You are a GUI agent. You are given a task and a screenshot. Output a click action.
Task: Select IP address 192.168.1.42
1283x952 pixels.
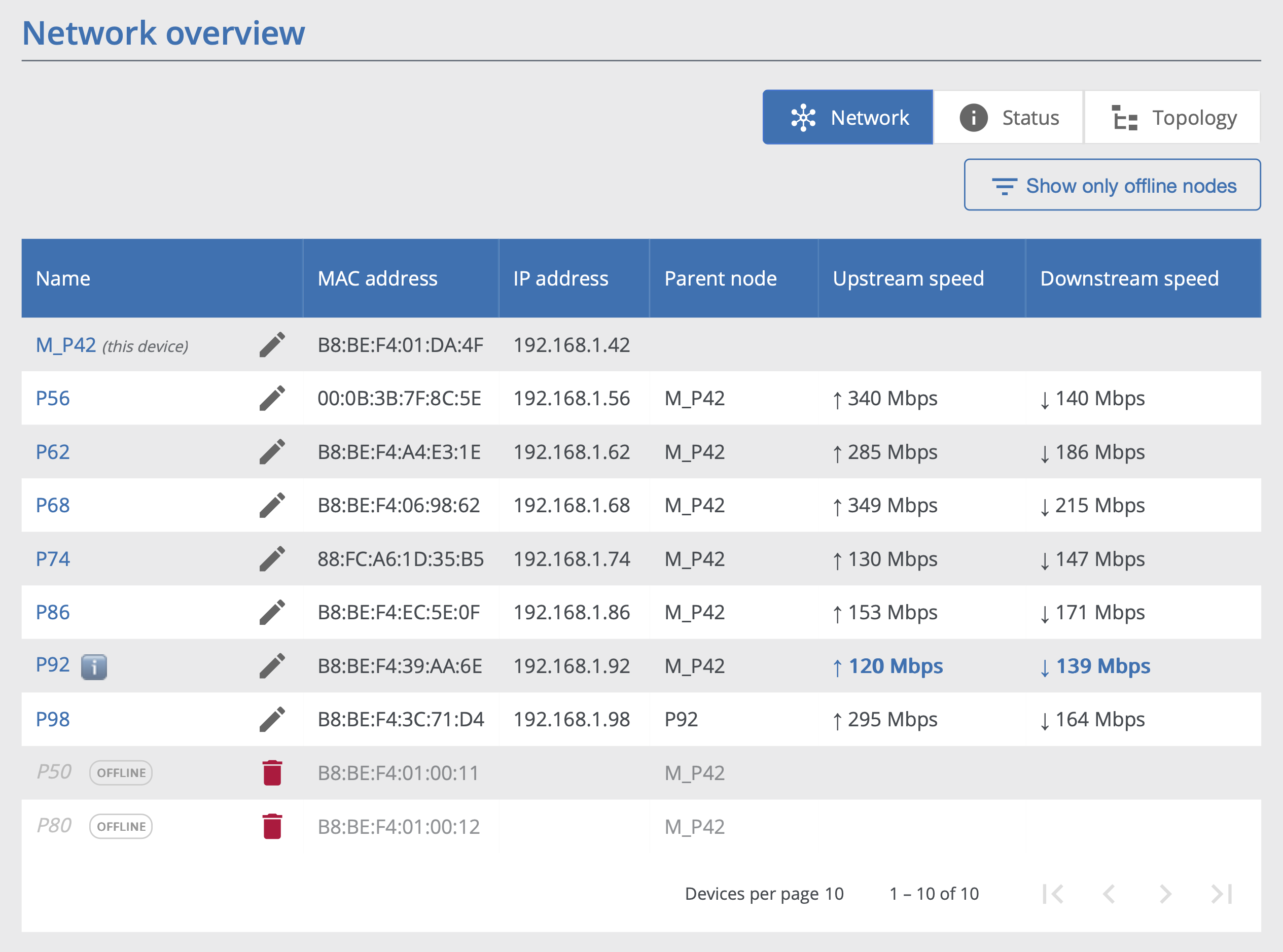point(572,344)
